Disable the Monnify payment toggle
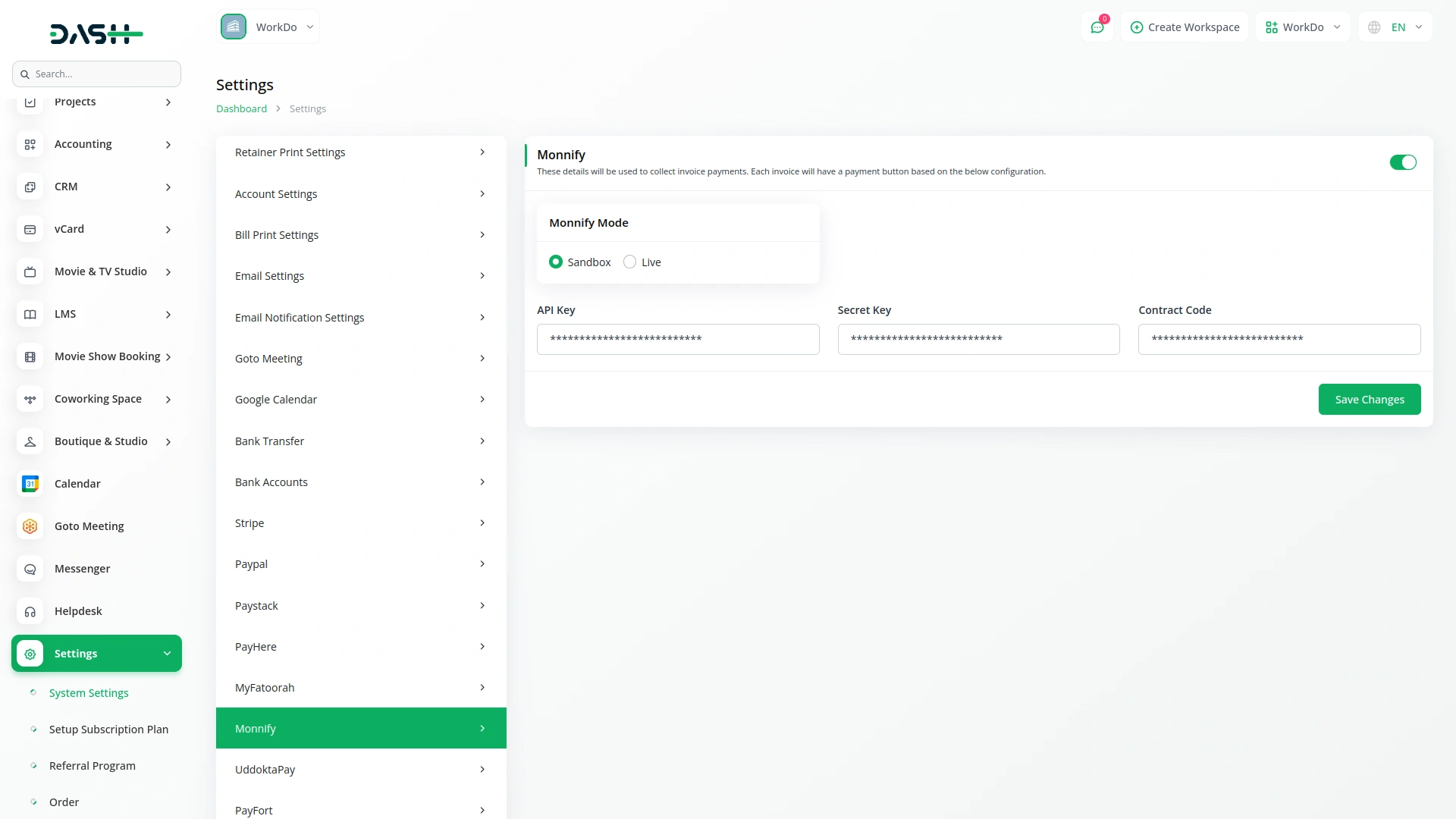1456x819 pixels. tap(1402, 162)
